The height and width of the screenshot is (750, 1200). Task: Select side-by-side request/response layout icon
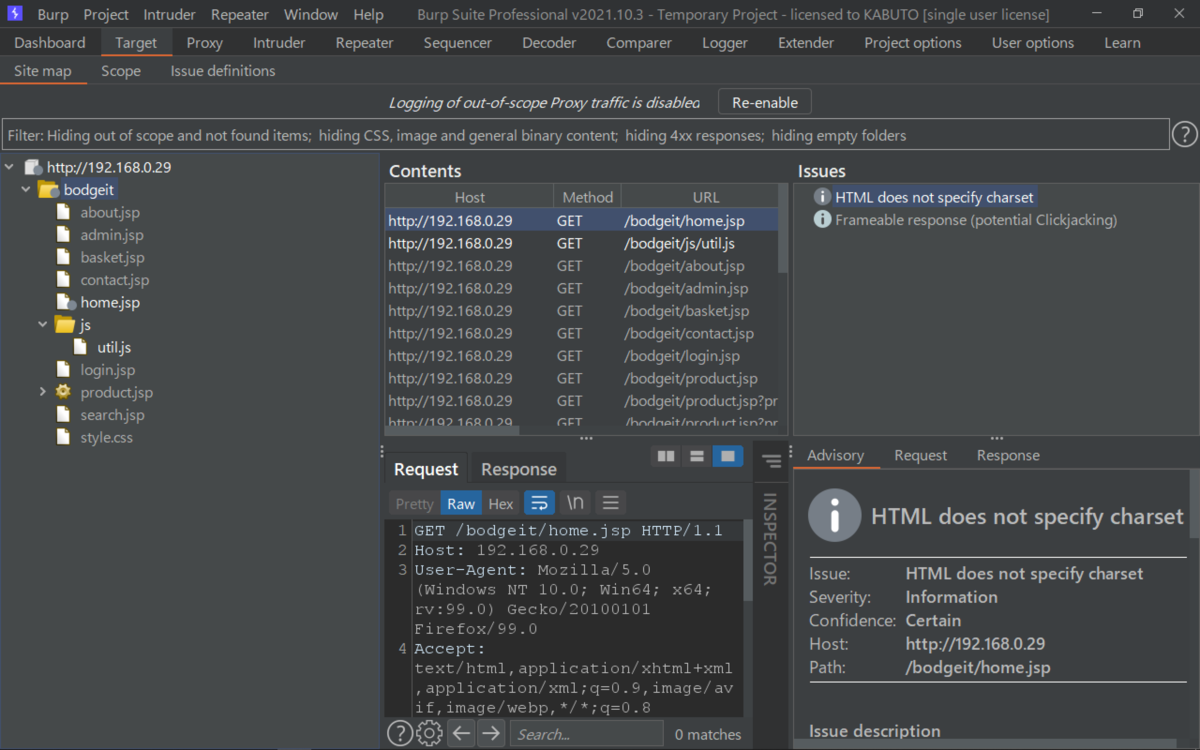(666, 456)
